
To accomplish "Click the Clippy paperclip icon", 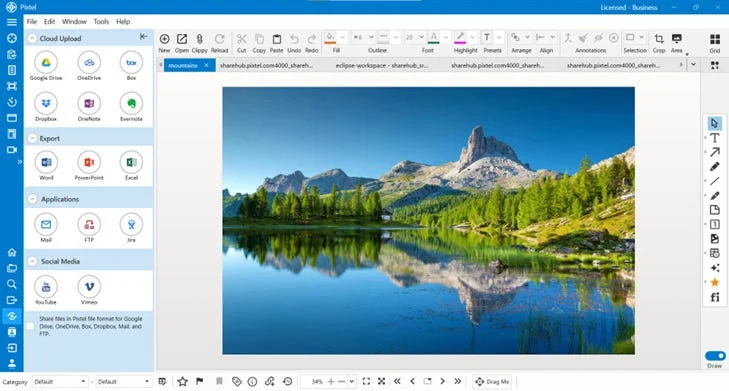I will [x=199, y=39].
